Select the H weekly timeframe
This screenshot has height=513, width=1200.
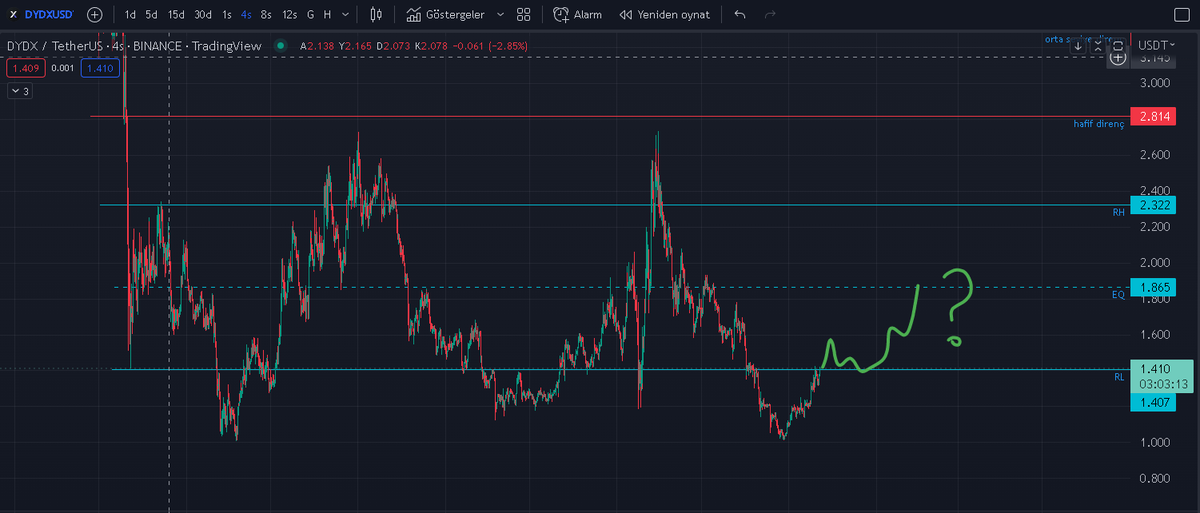[327, 15]
